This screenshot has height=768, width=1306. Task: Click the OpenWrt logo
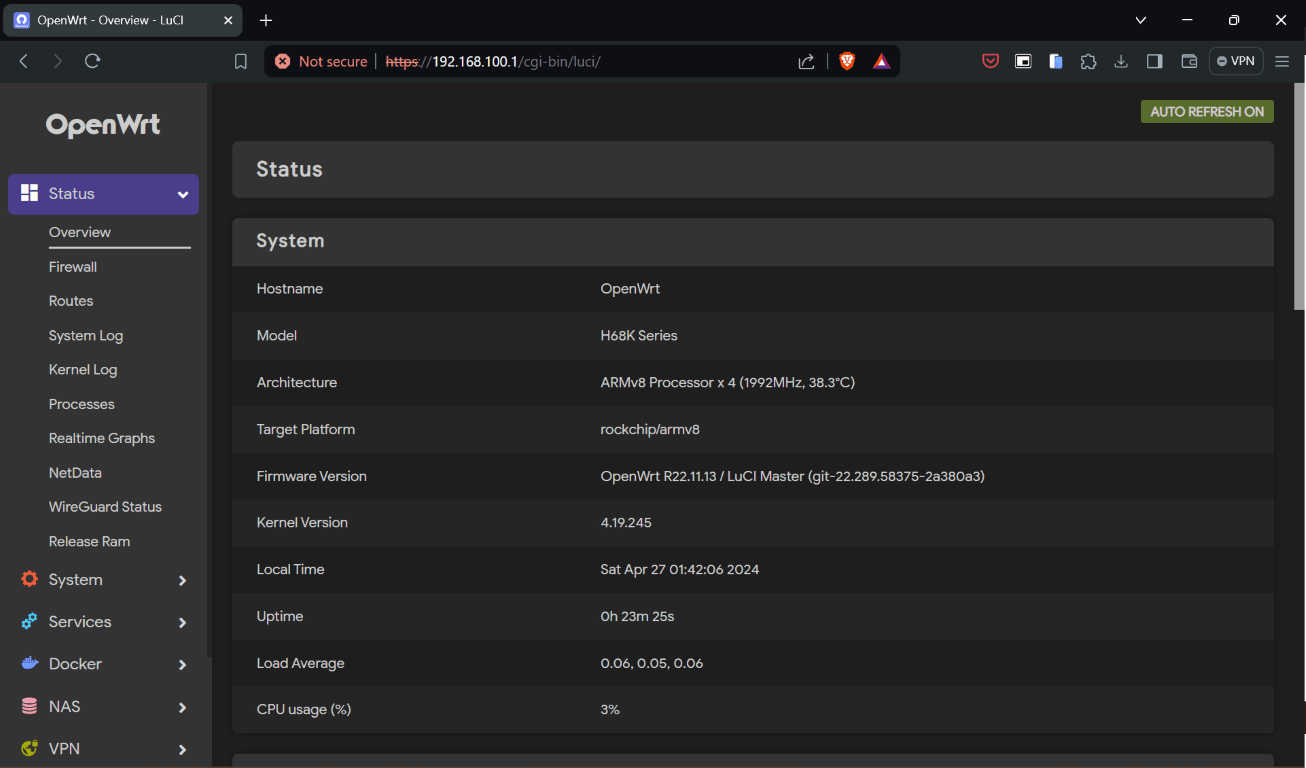click(103, 125)
